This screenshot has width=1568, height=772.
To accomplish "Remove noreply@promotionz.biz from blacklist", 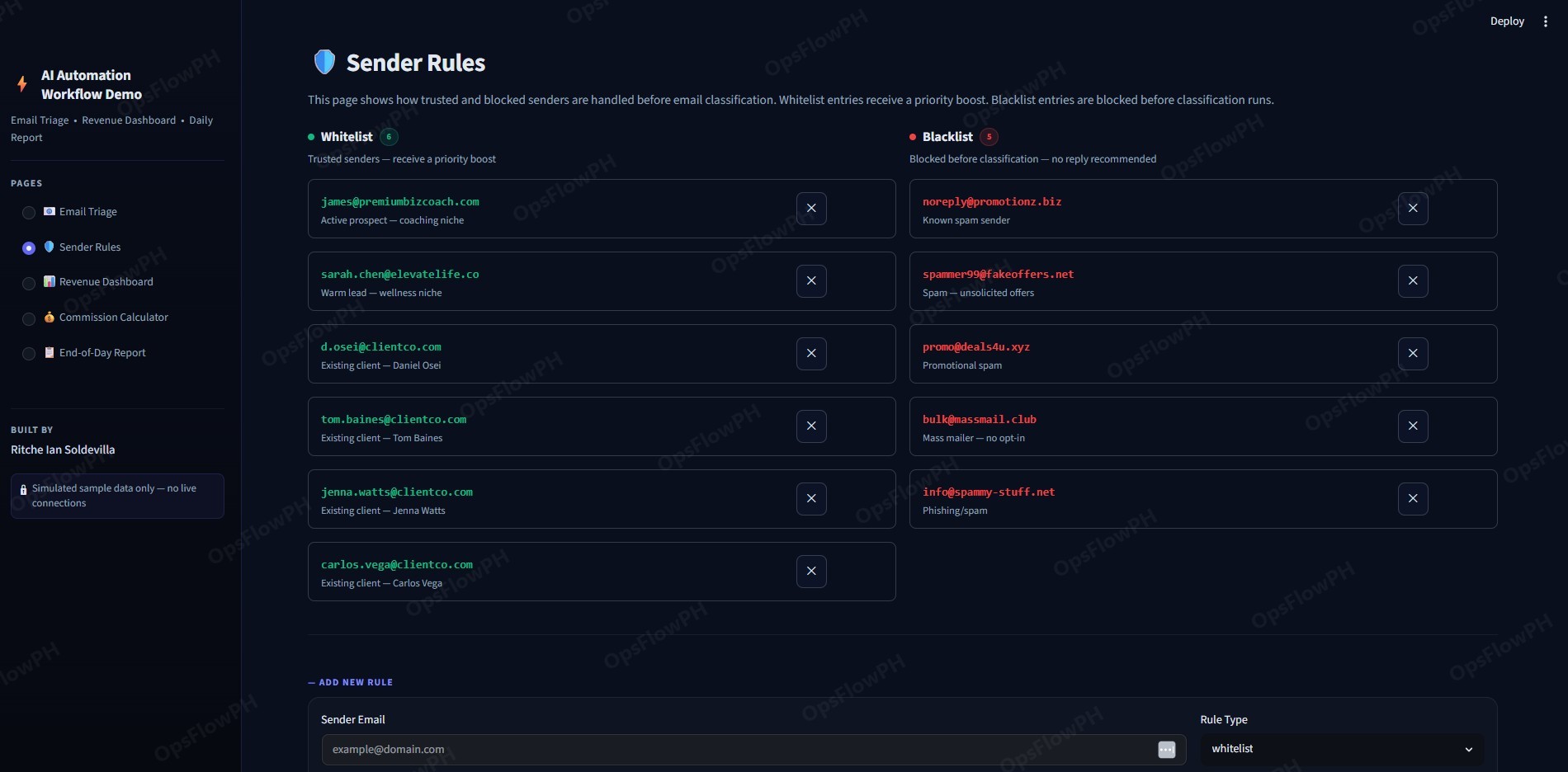I will tap(1413, 209).
